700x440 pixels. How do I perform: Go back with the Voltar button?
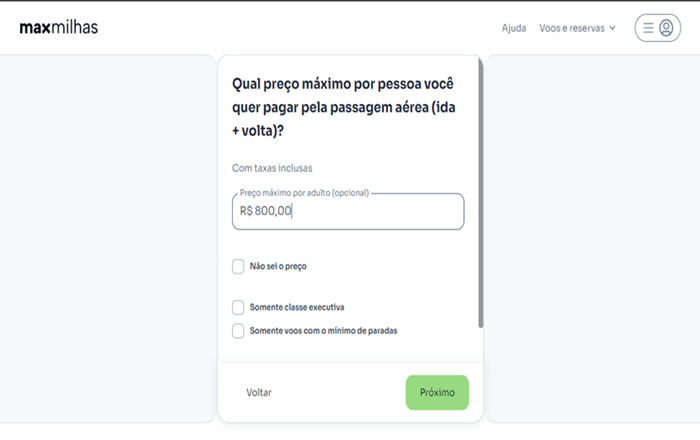tap(259, 393)
